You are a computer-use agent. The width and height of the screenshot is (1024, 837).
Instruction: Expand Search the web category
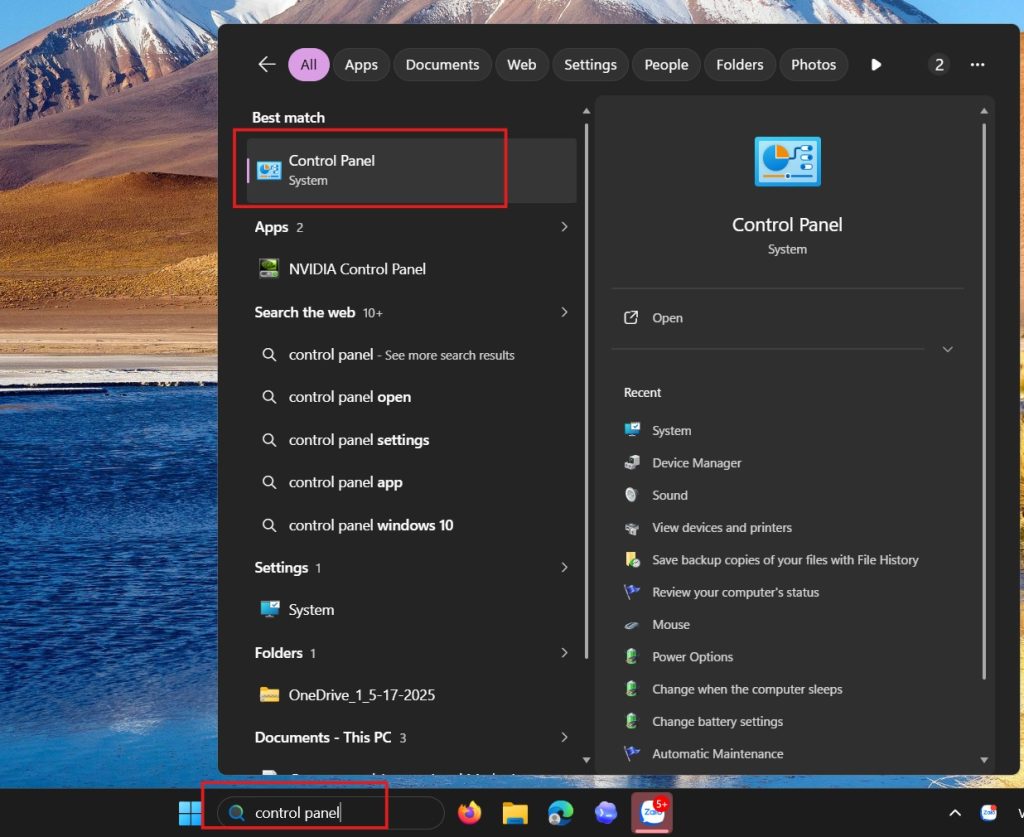564,312
